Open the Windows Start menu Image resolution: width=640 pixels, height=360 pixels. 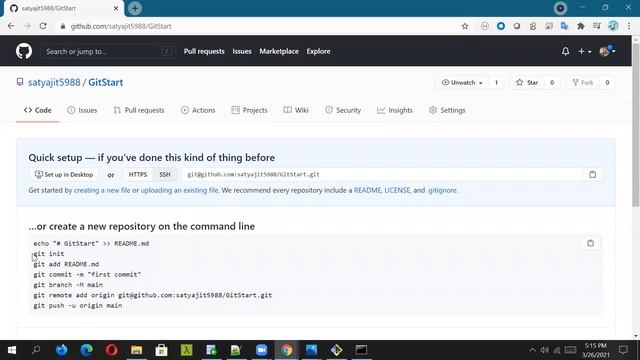point(12,350)
